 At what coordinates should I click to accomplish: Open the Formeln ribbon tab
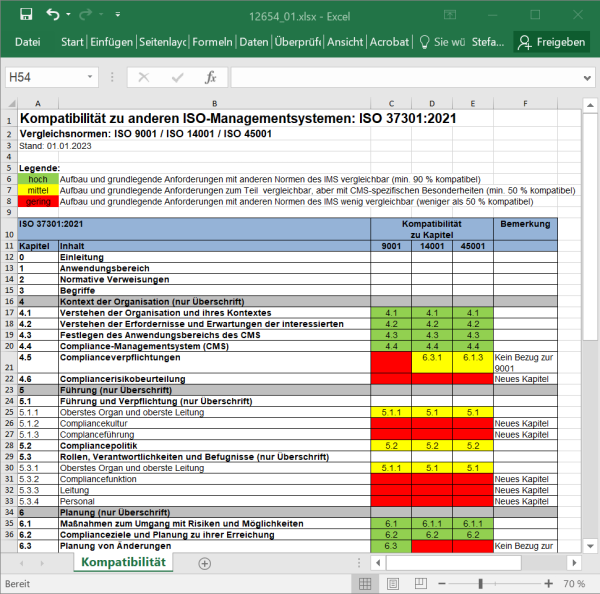pos(212,42)
